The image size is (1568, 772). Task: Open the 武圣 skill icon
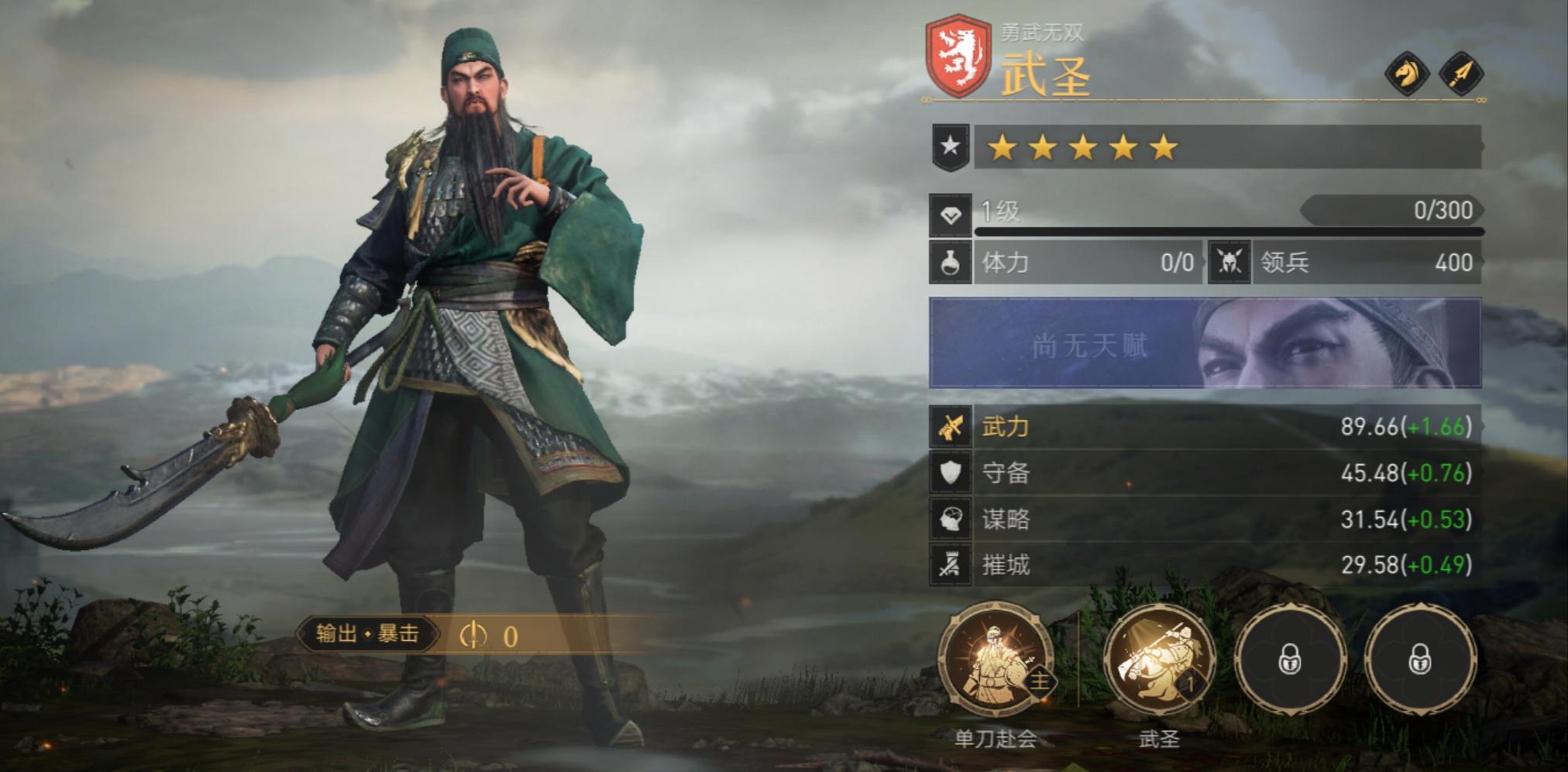(x=1160, y=660)
